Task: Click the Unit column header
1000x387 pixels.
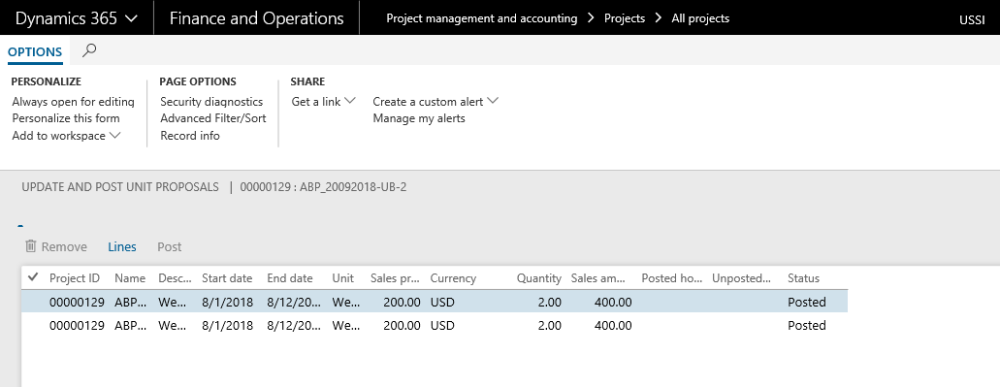Action: (343, 278)
